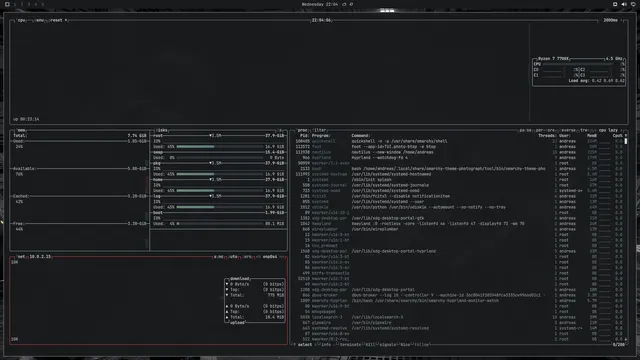This screenshot has width=640, height=360.
Task: Switch to workspace 5 in top bar
Action: (x=42, y=4)
